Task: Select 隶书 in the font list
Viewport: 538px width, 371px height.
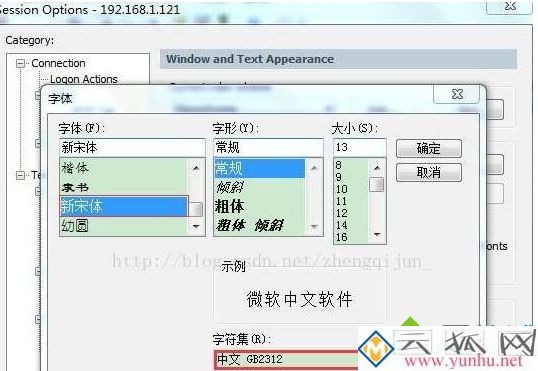Action: (x=124, y=187)
